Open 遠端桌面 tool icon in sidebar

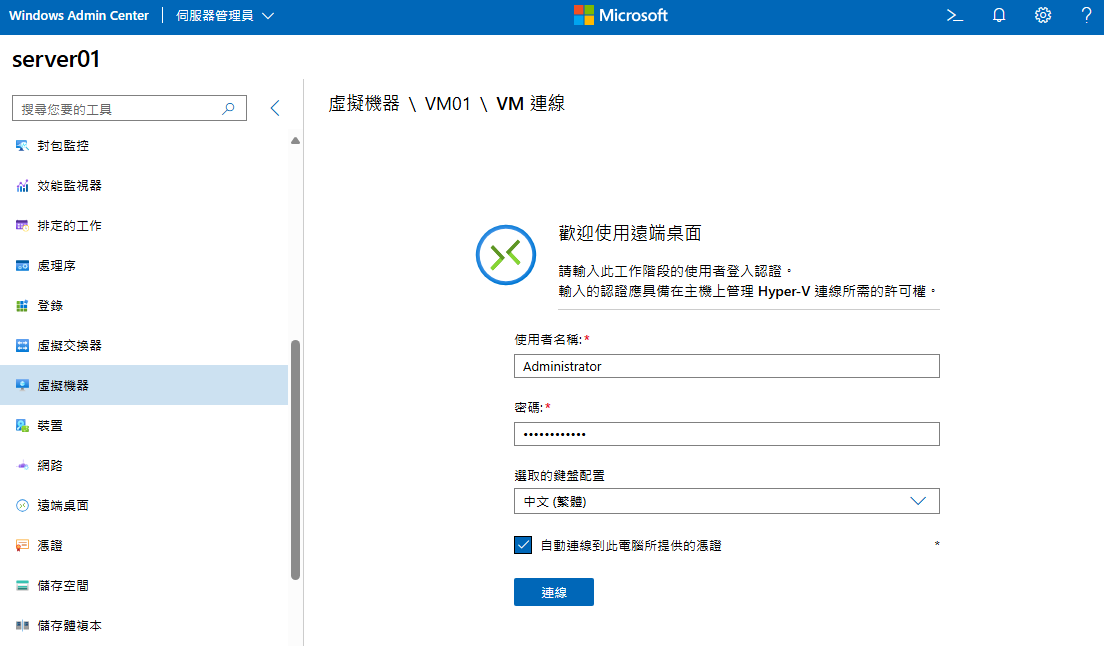coord(23,505)
